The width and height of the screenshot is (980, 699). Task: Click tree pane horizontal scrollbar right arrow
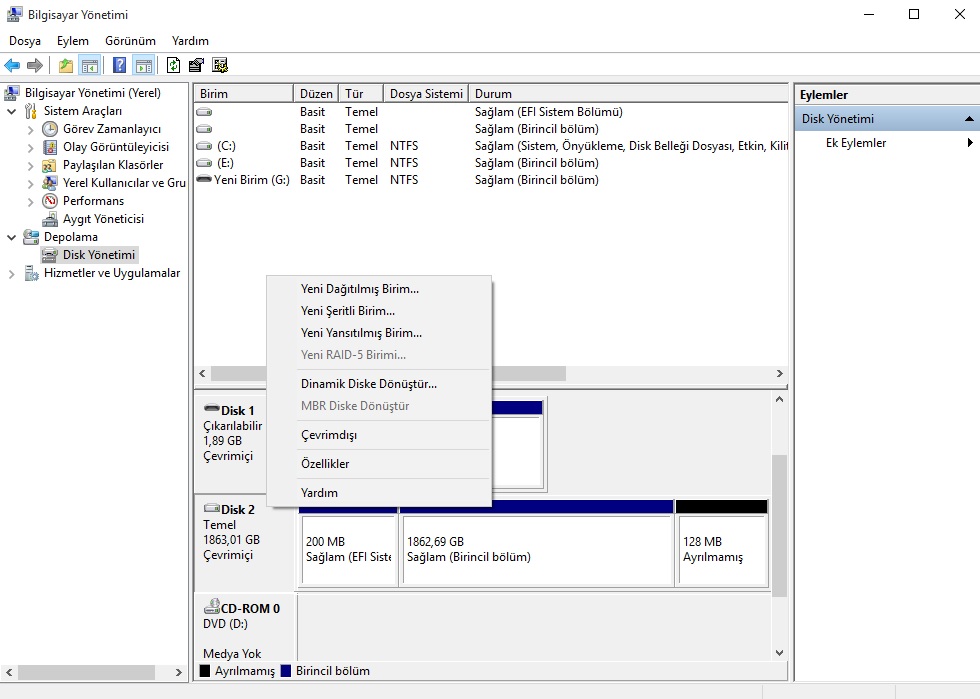click(x=179, y=672)
